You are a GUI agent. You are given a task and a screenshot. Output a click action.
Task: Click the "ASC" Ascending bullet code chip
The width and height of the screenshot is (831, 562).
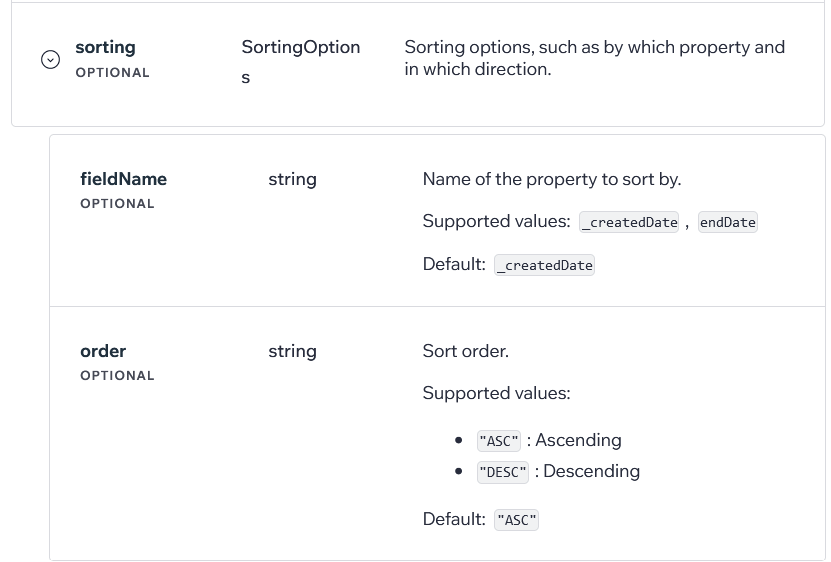(x=499, y=441)
